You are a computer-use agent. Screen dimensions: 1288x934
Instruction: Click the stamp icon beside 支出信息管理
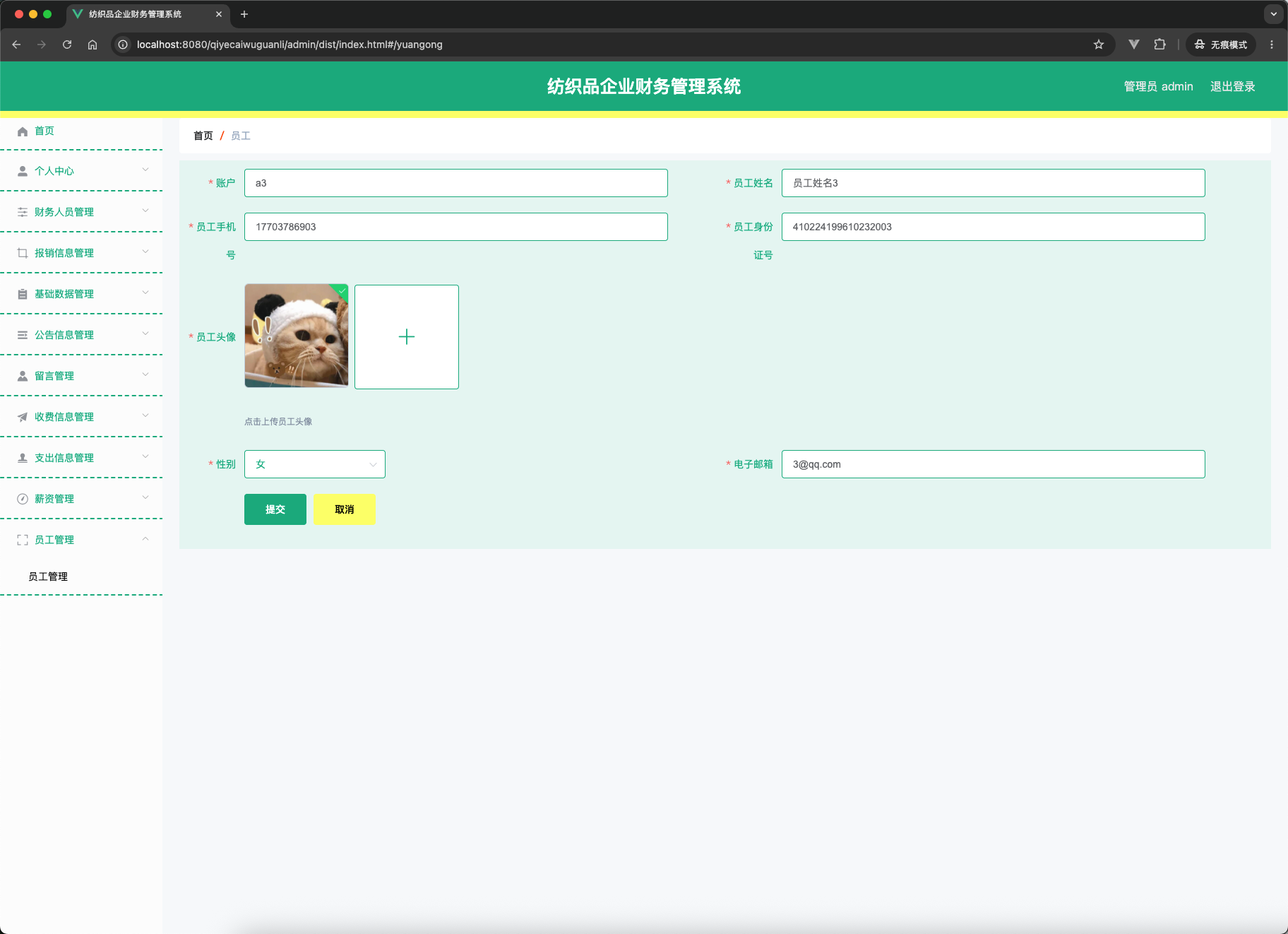point(23,458)
